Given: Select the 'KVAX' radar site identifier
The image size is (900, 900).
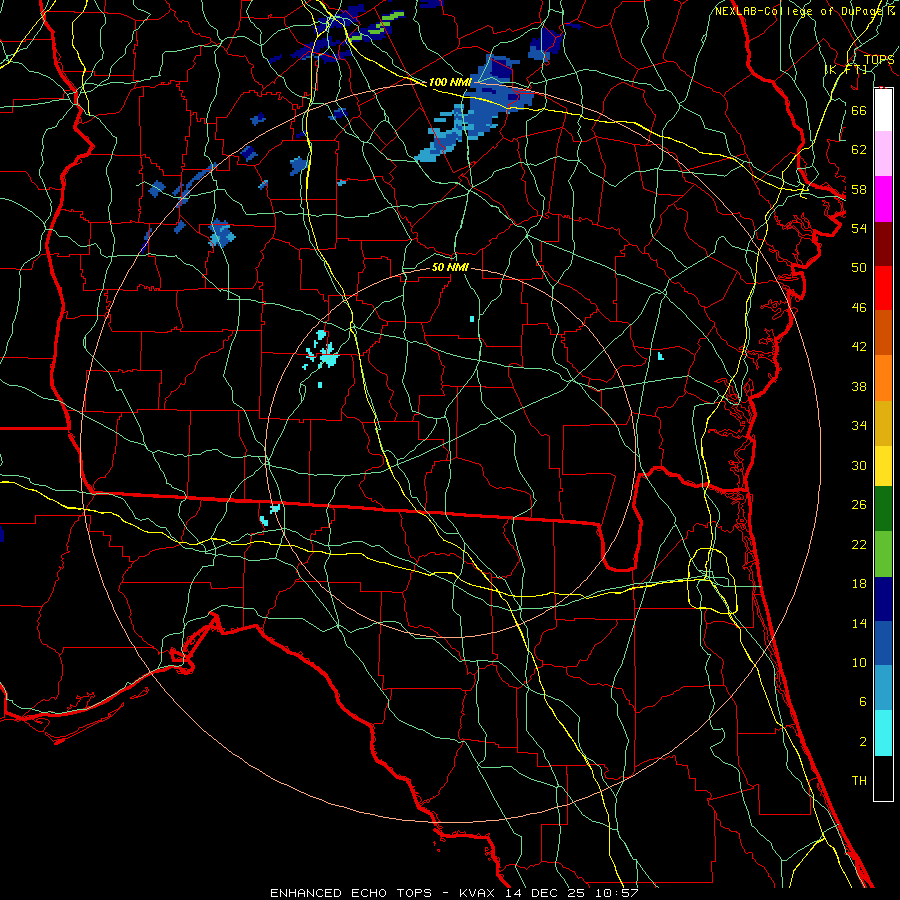Looking at the screenshot, I should [x=479, y=893].
